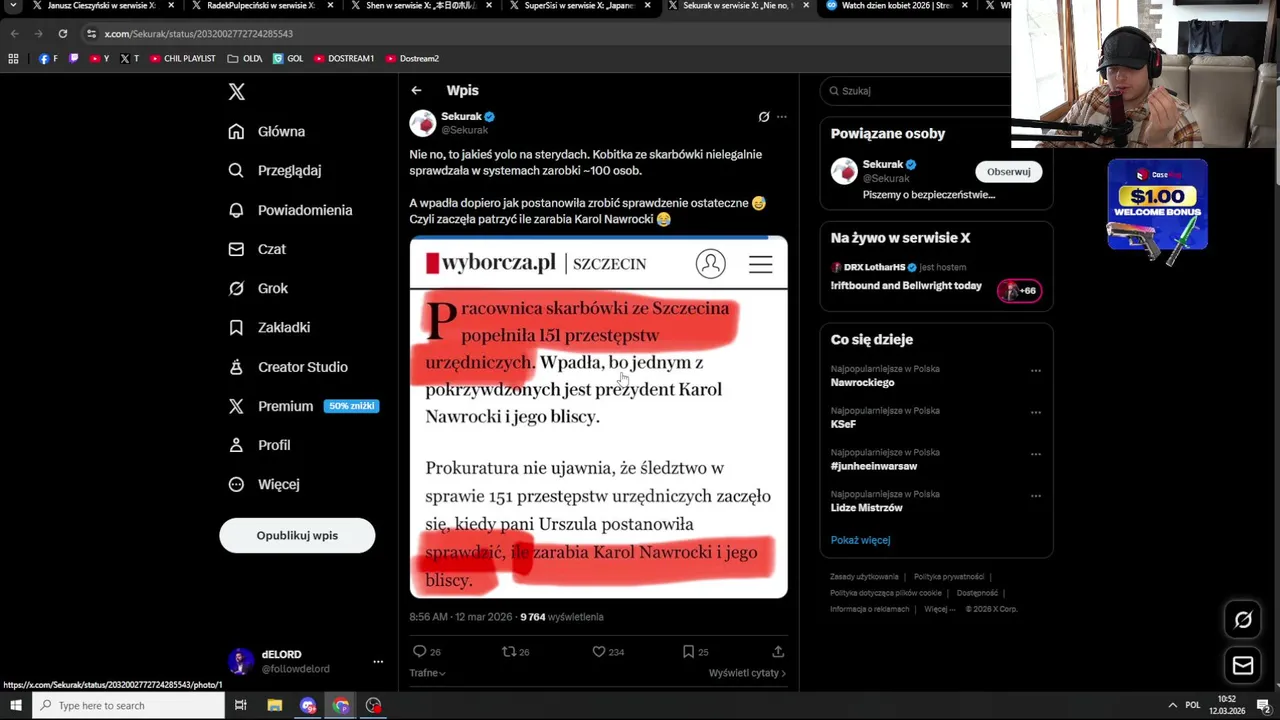Open Wyświetl cytaty link
The width and height of the screenshot is (1280, 720).
747,673
